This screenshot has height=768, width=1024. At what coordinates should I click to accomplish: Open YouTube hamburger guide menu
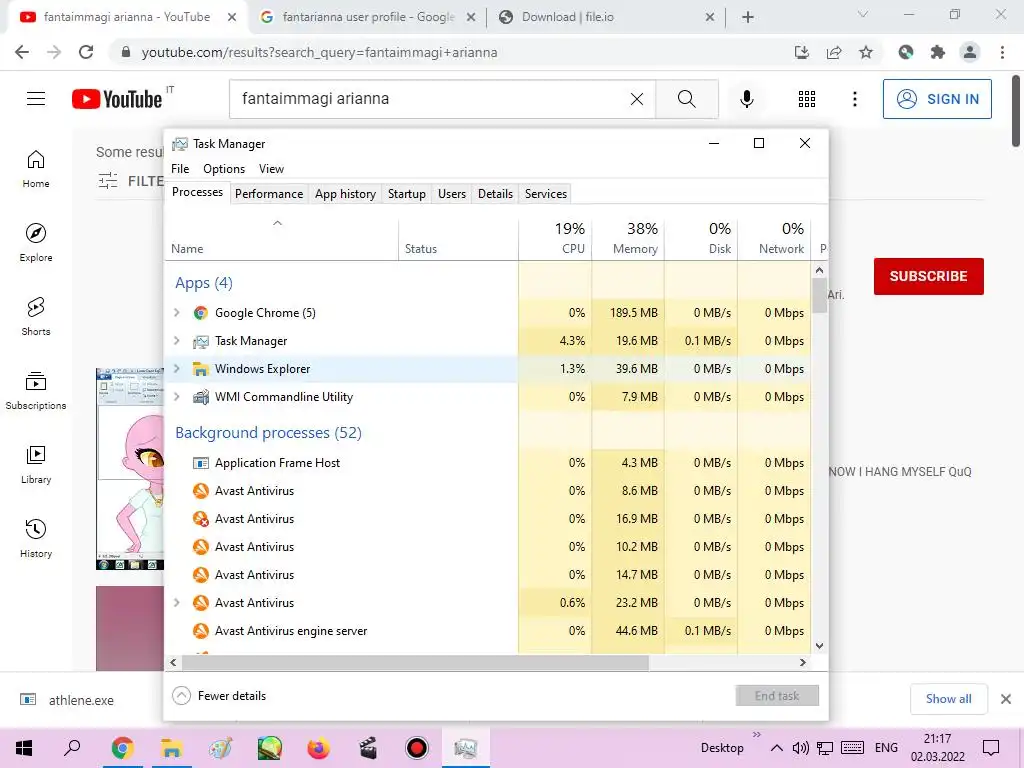click(36, 99)
